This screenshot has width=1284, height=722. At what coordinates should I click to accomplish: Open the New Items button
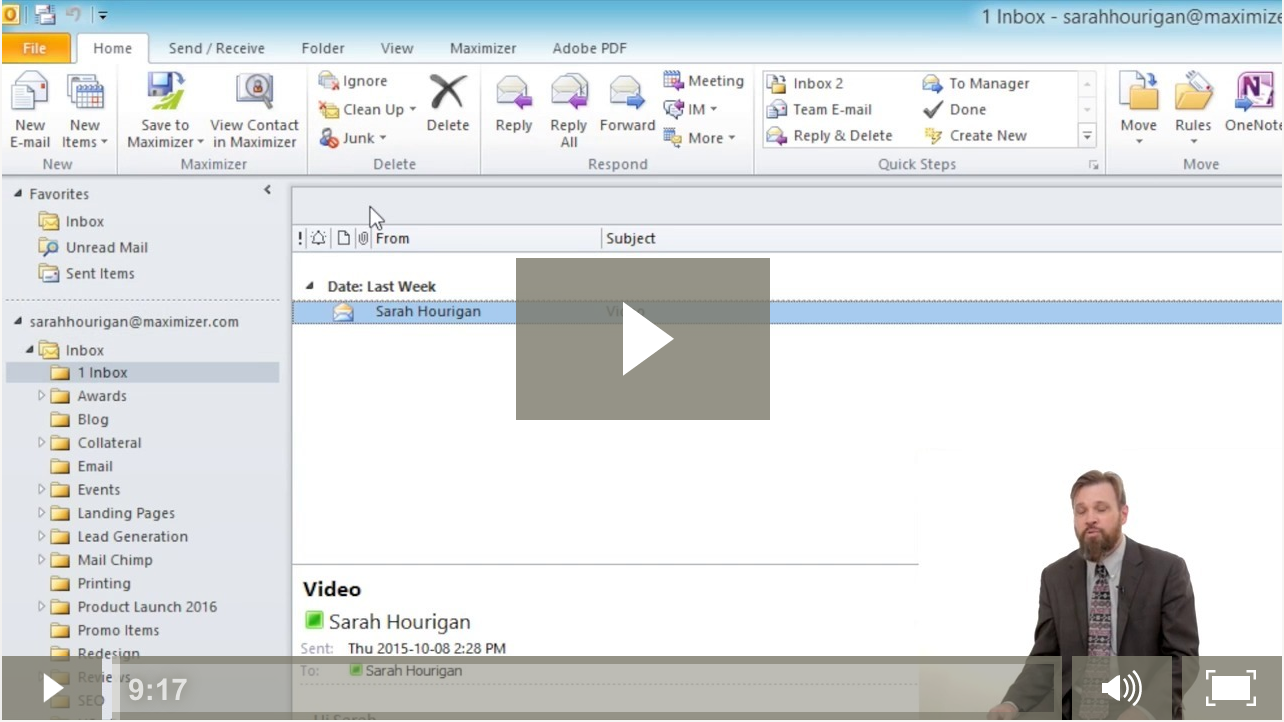[x=85, y=111]
